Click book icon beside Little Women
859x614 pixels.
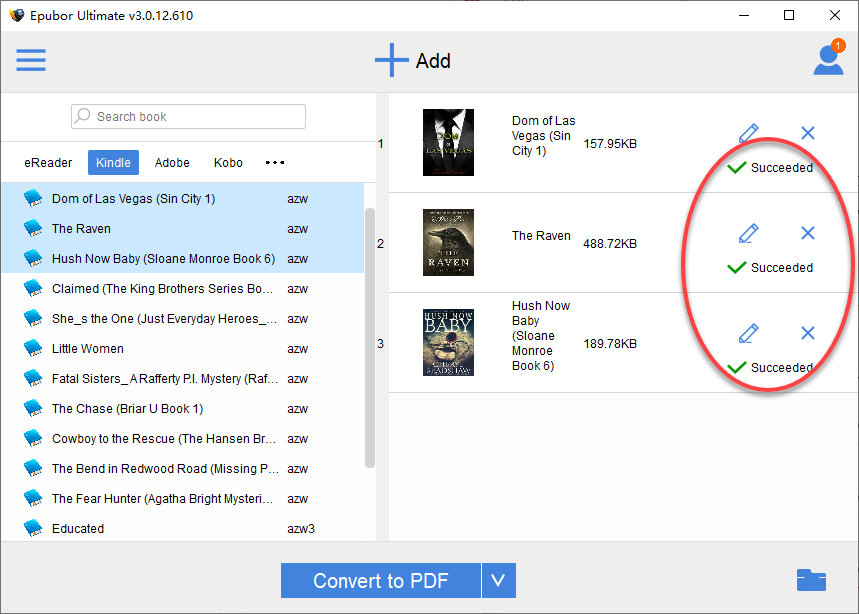(33, 348)
